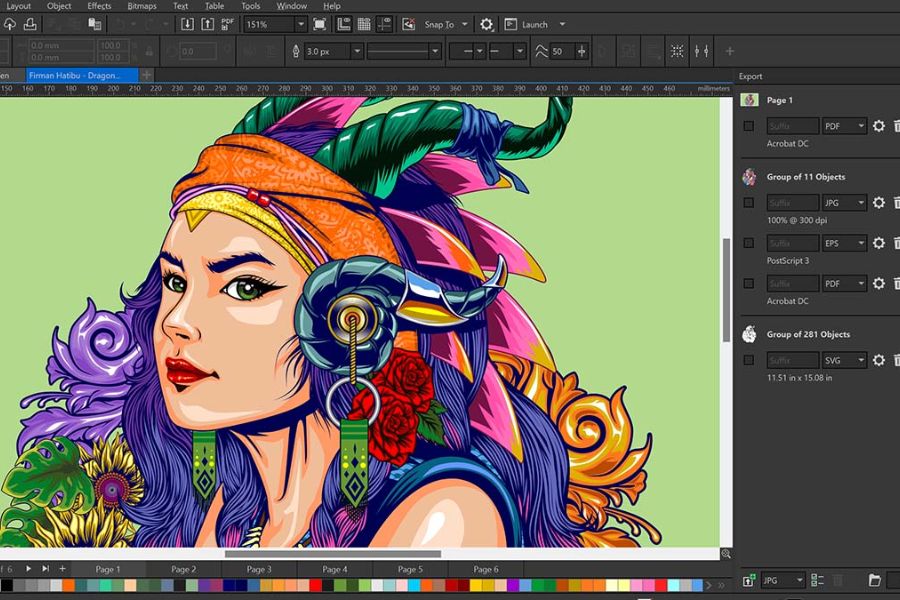
Task: Click the zoom navigator icon at the canvas corner
Action: [x=726, y=554]
